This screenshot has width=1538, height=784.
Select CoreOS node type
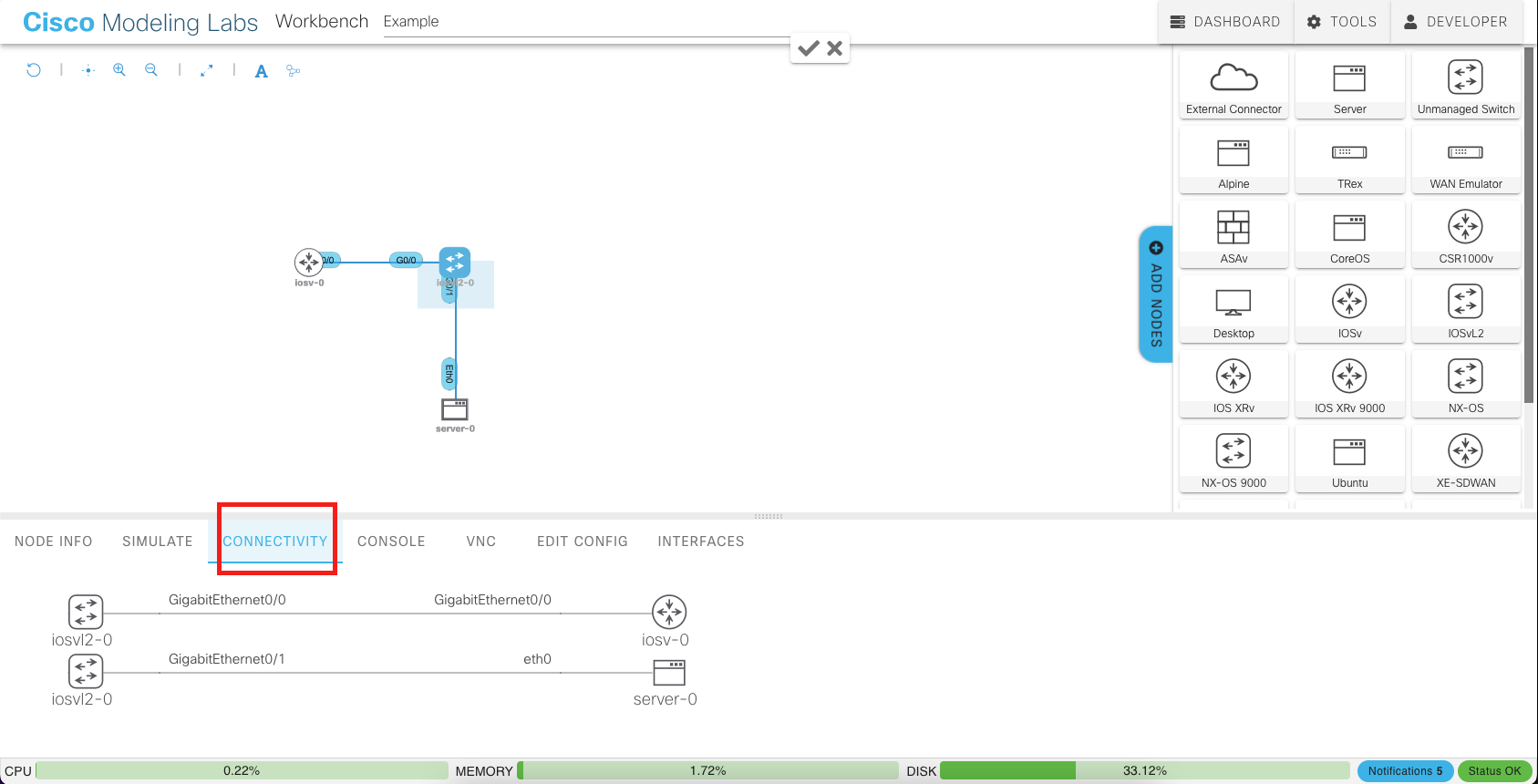[x=1349, y=234]
